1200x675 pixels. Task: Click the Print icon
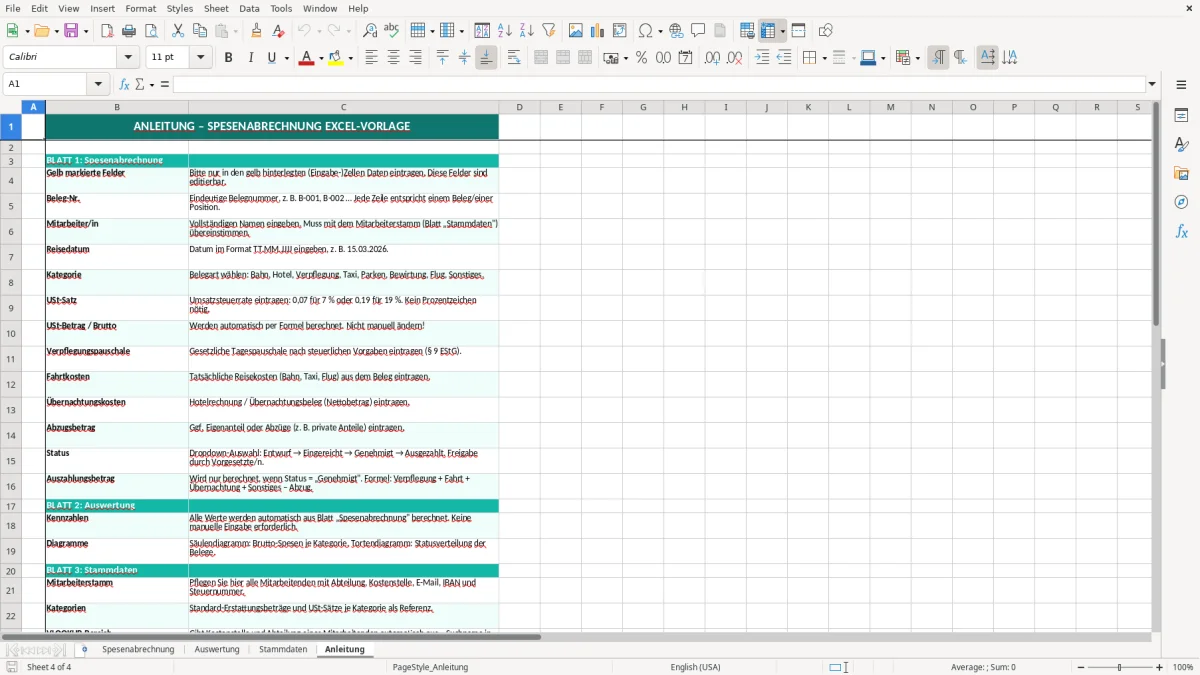pyautogui.click(x=129, y=31)
